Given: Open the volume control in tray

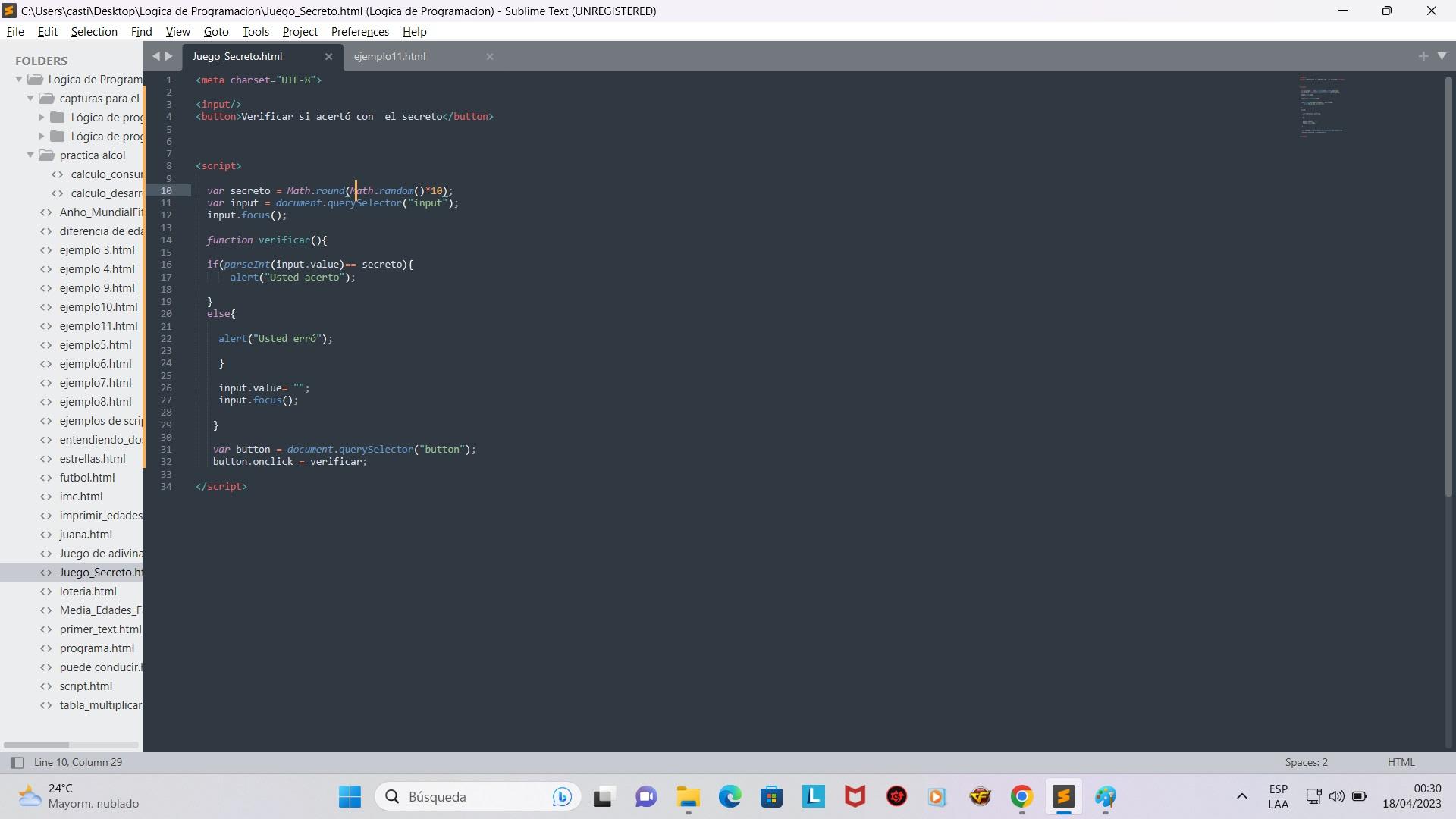Looking at the screenshot, I should 1336,796.
